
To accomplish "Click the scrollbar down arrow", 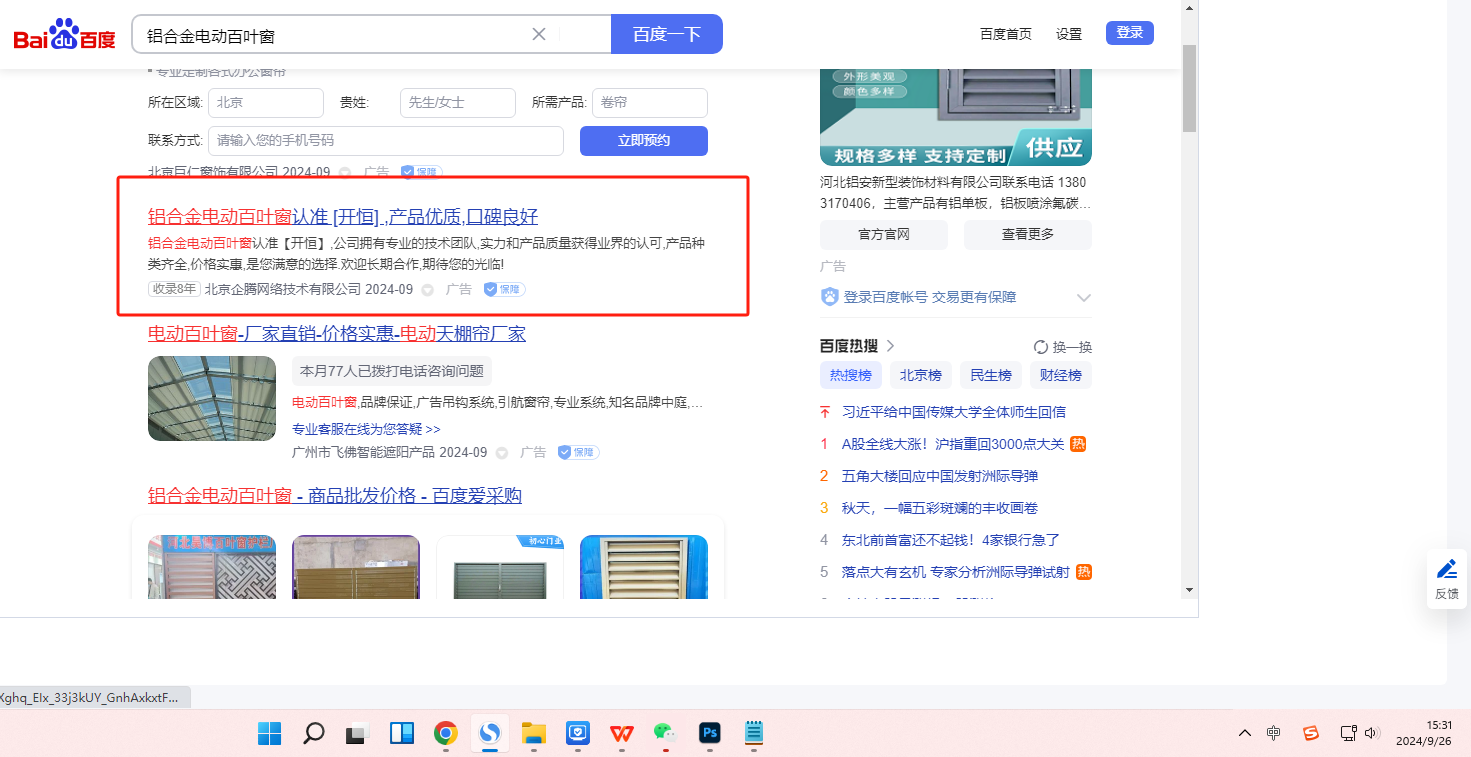I will 1189,590.
